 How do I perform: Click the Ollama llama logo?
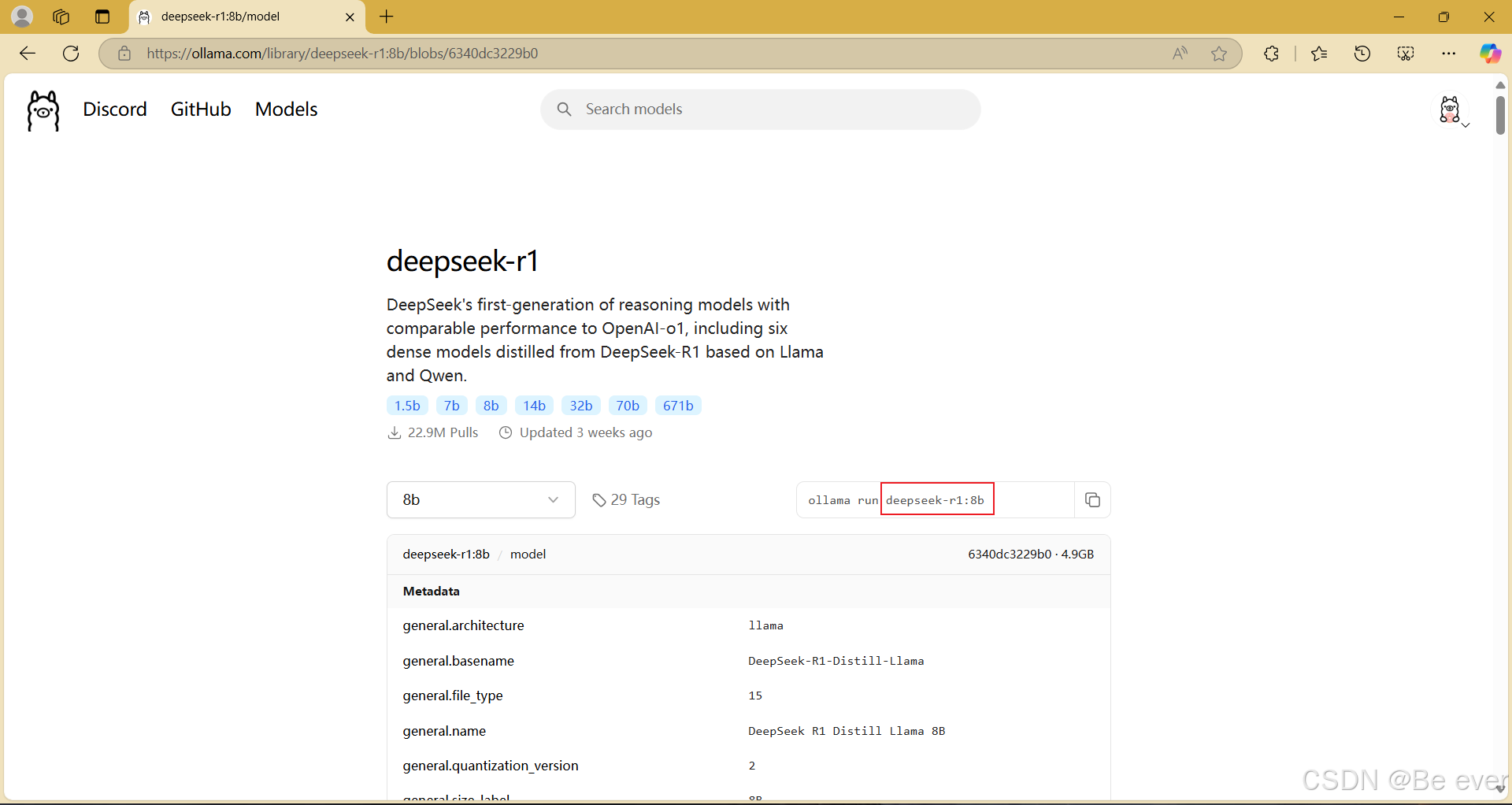coord(43,110)
